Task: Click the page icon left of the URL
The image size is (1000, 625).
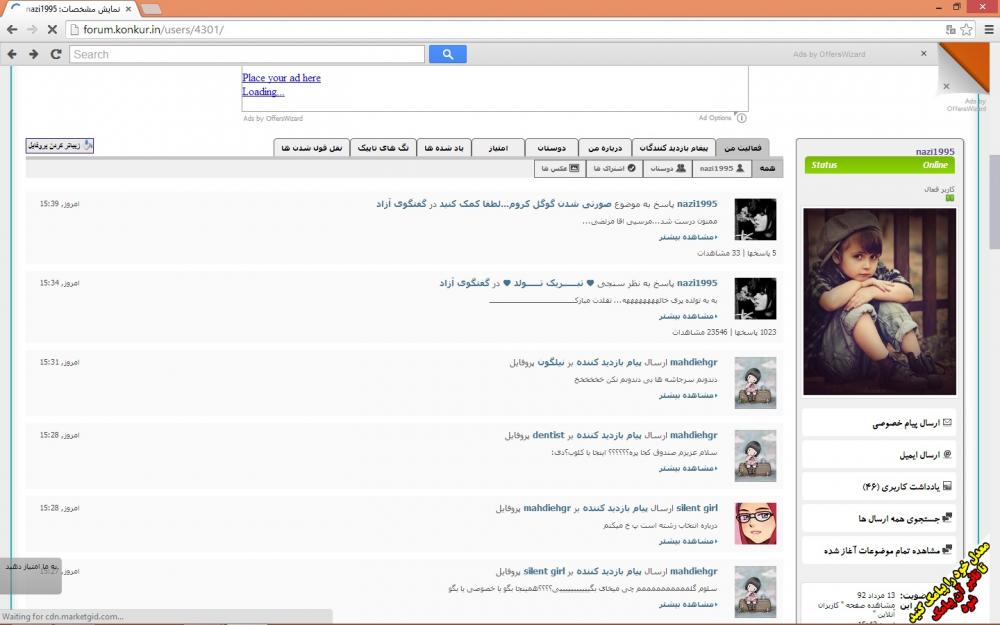Action: pos(74,29)
